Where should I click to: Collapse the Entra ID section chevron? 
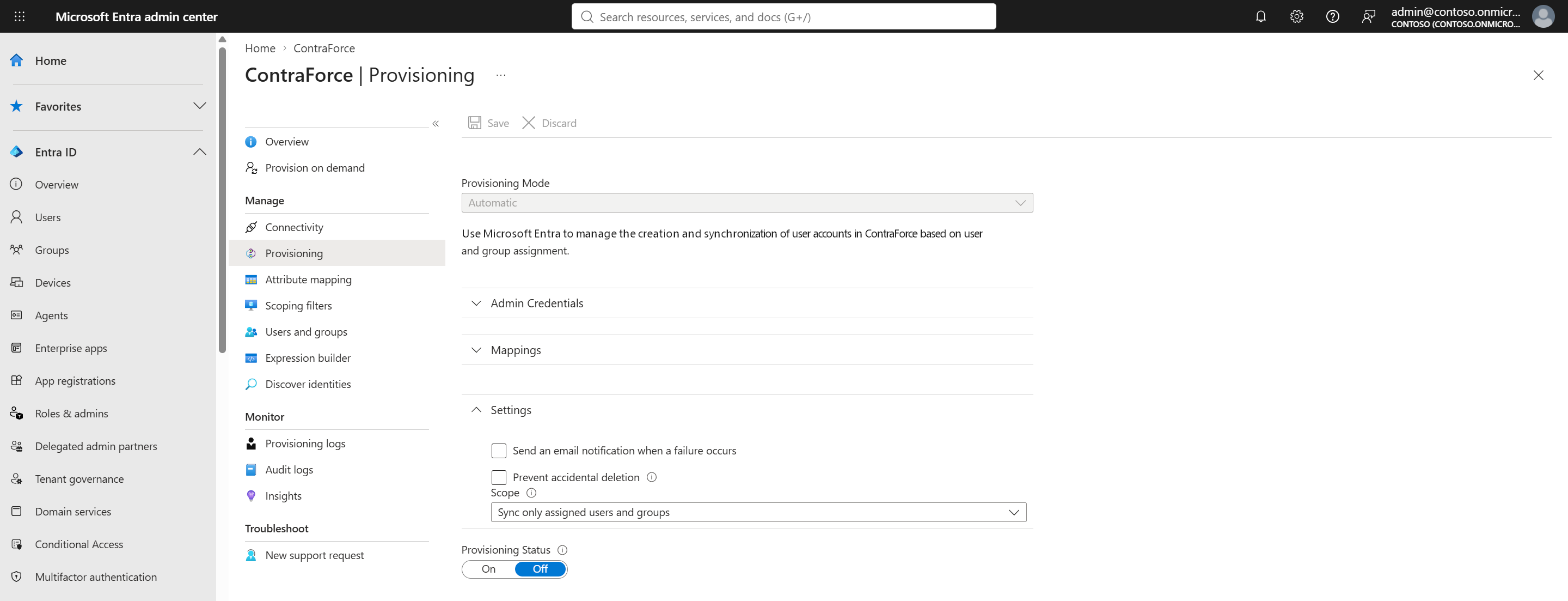[199, 152]
